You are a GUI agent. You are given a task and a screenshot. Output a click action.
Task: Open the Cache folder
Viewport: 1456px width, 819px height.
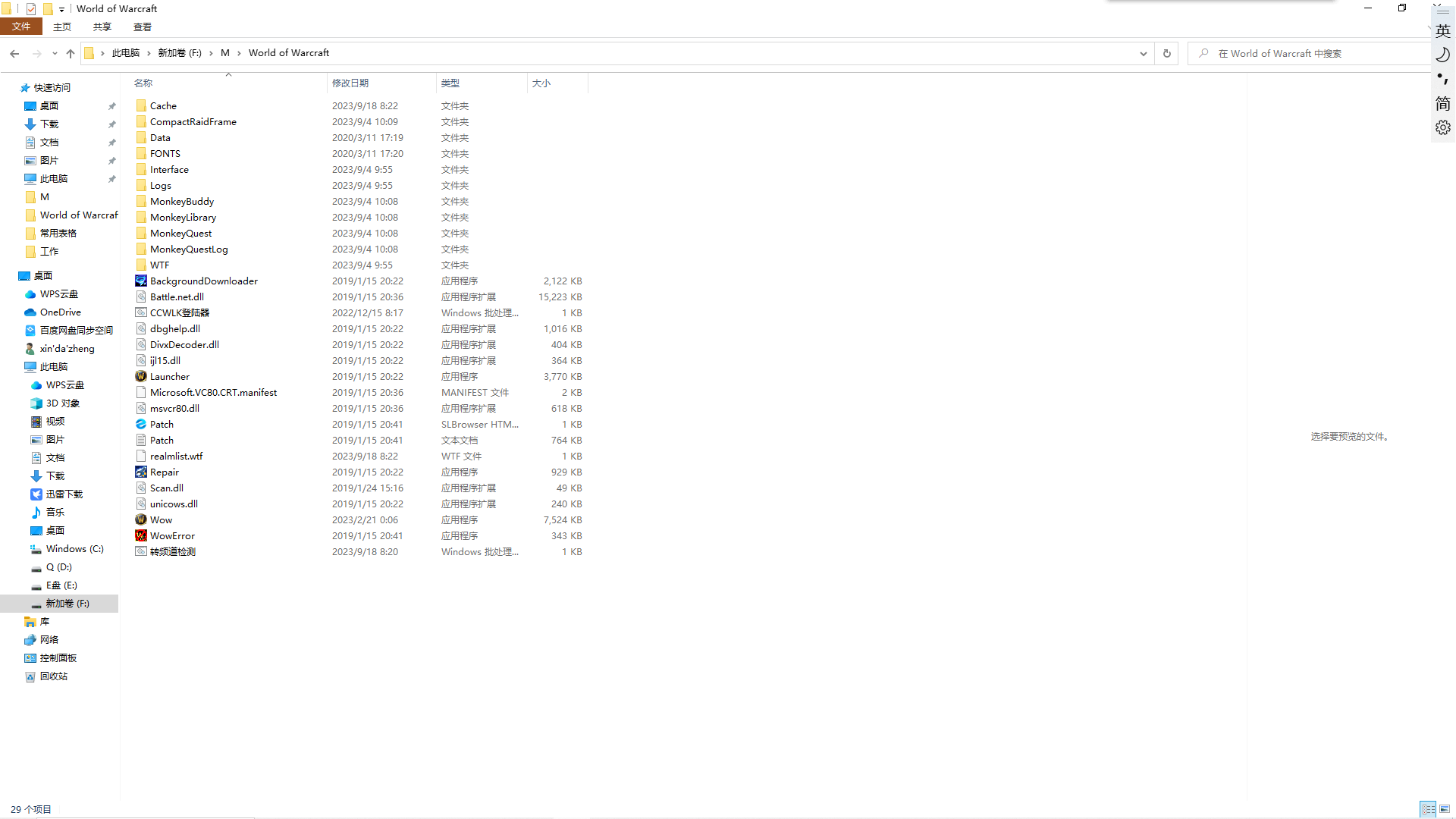tap(162, 105)
